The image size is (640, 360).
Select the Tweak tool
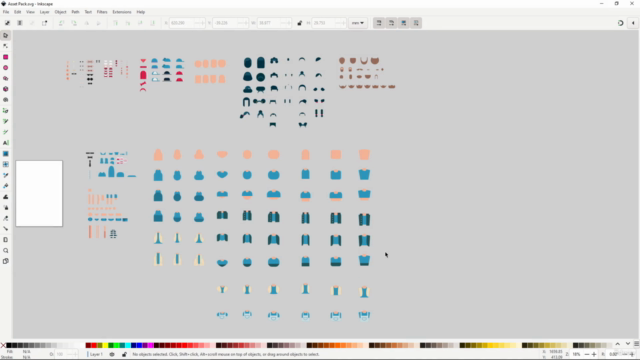tap(6, 197)
